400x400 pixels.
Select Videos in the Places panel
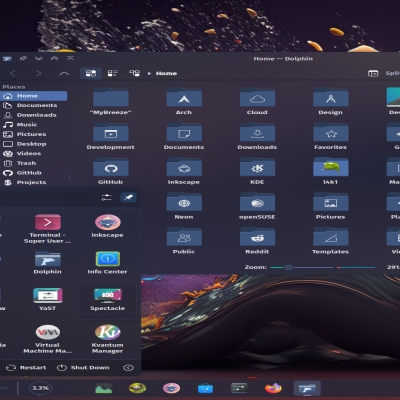click(x=34, y=153)
